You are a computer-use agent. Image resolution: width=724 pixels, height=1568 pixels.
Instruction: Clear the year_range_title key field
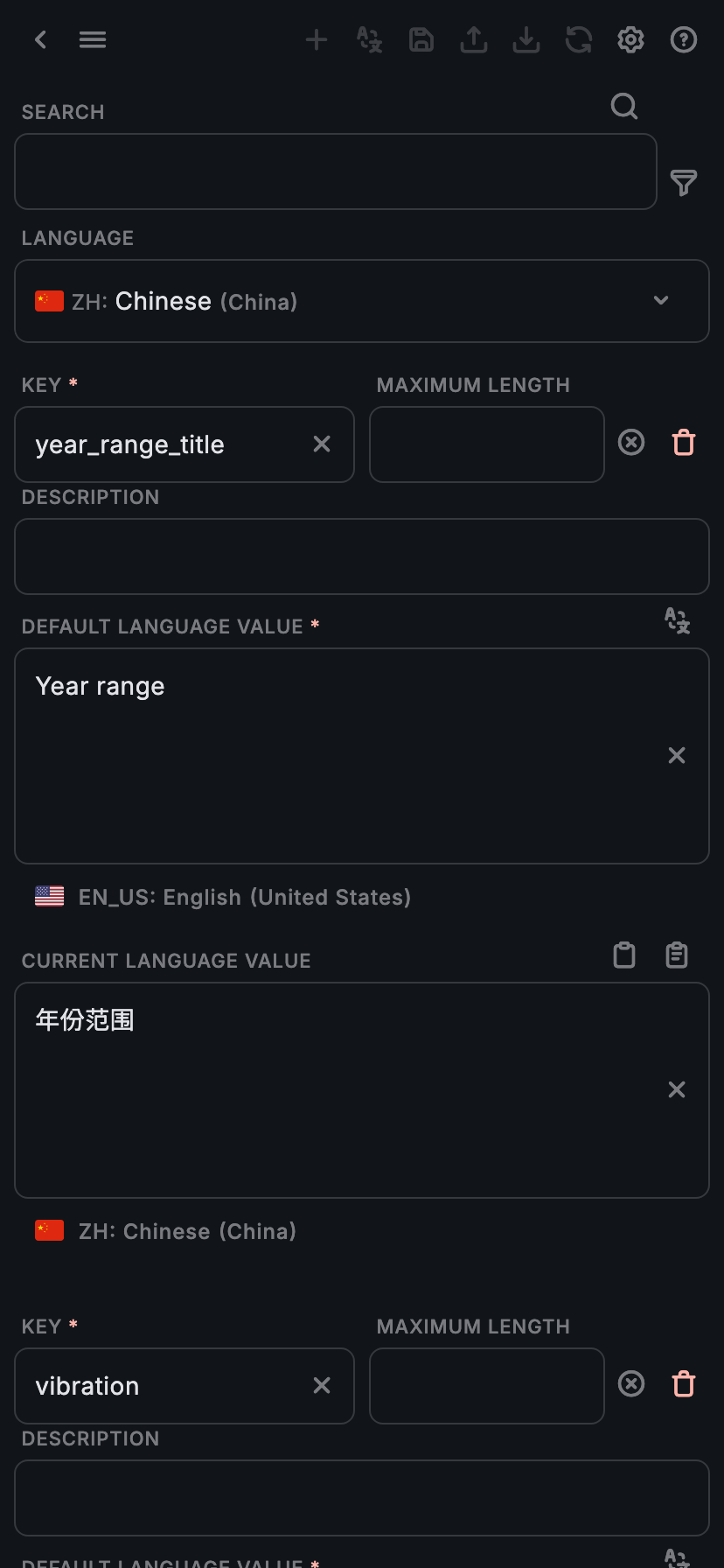click(x=322, y=444)
